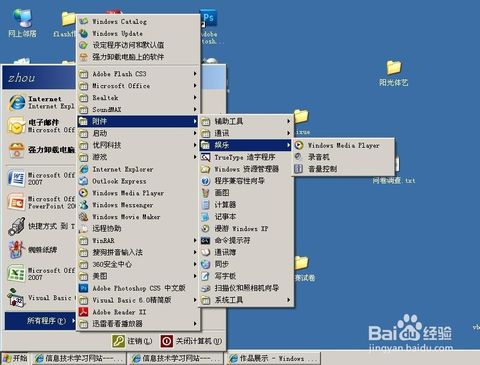Click the 记事本 notepad icon
The height and width of the screenshot is (365, 480).
point(206,217)
